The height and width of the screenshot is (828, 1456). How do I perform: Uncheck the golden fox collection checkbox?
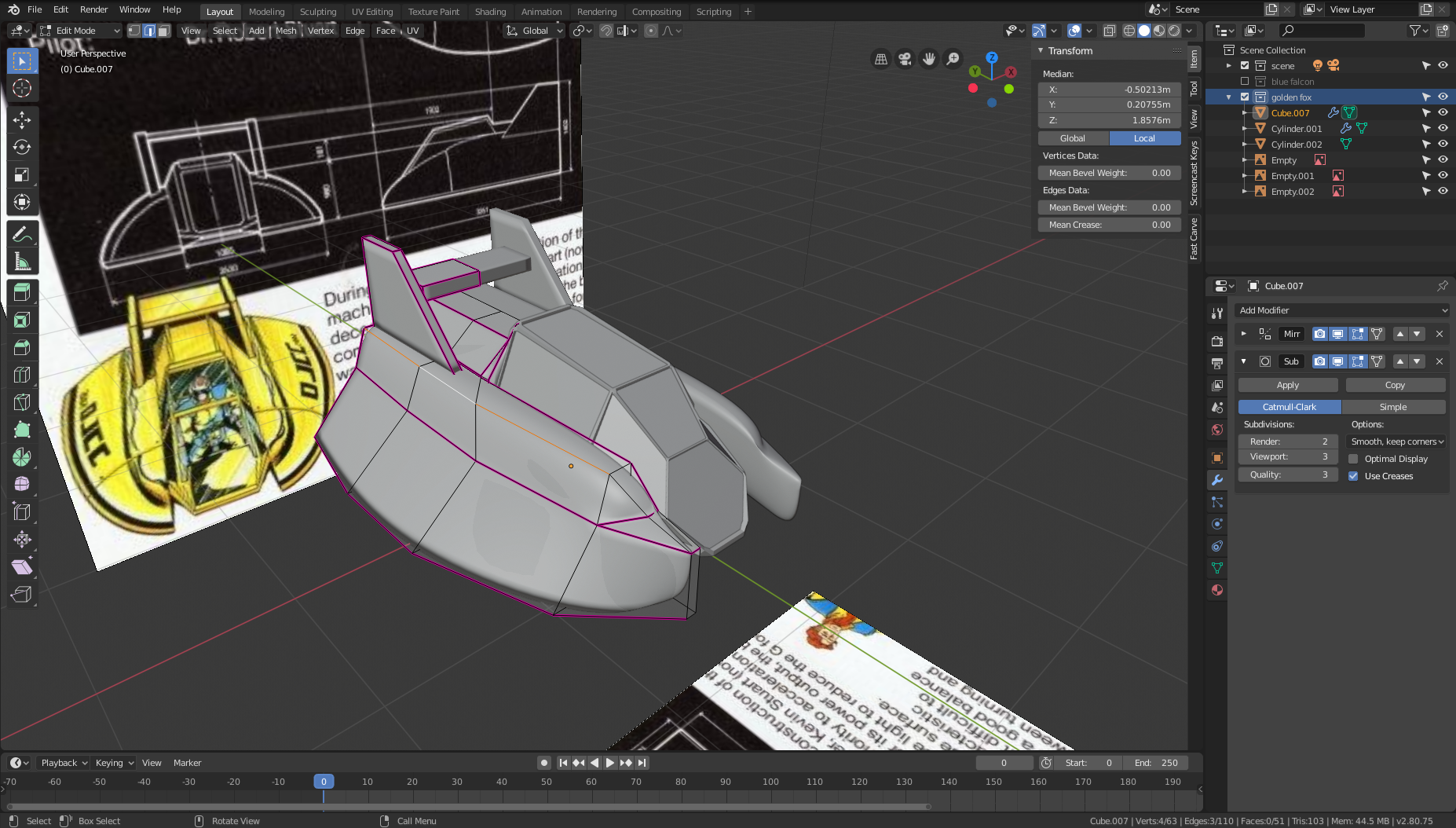coord(1245,97)
